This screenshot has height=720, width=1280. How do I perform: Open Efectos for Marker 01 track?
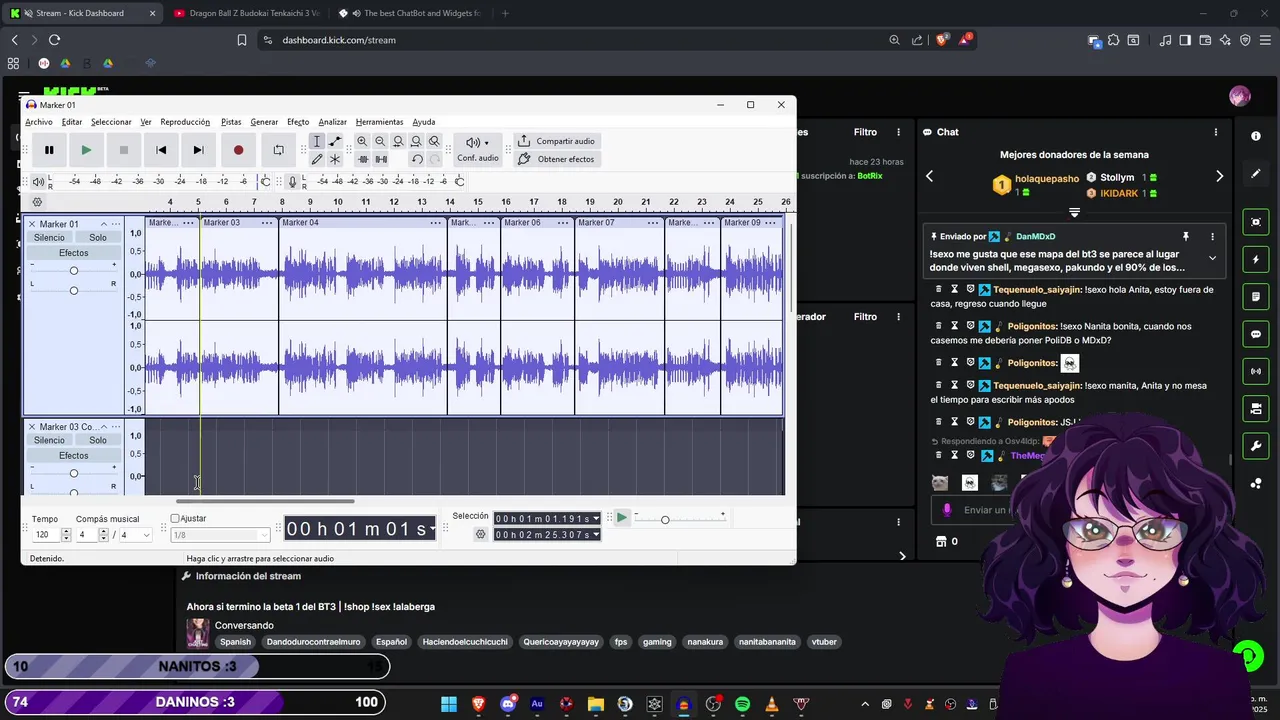(x=74, y=253)
